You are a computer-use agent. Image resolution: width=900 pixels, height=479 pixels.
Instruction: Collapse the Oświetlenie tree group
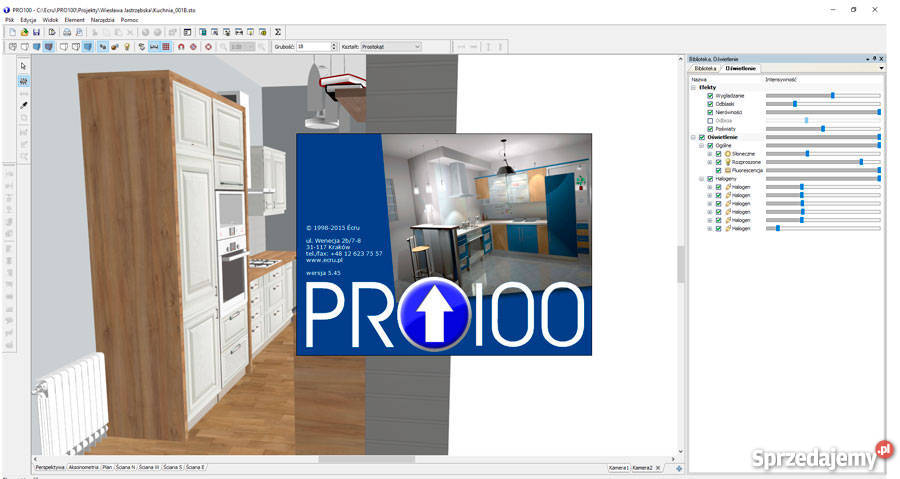693,137
